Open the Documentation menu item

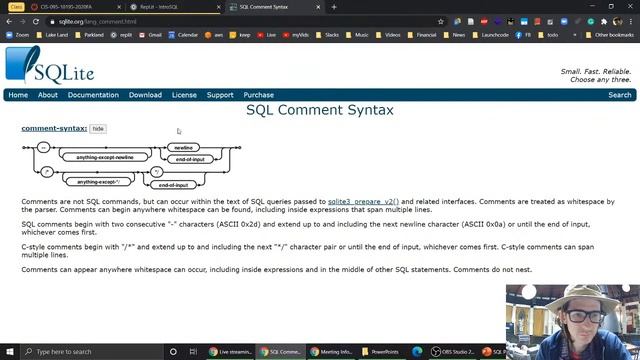point(93,95)
